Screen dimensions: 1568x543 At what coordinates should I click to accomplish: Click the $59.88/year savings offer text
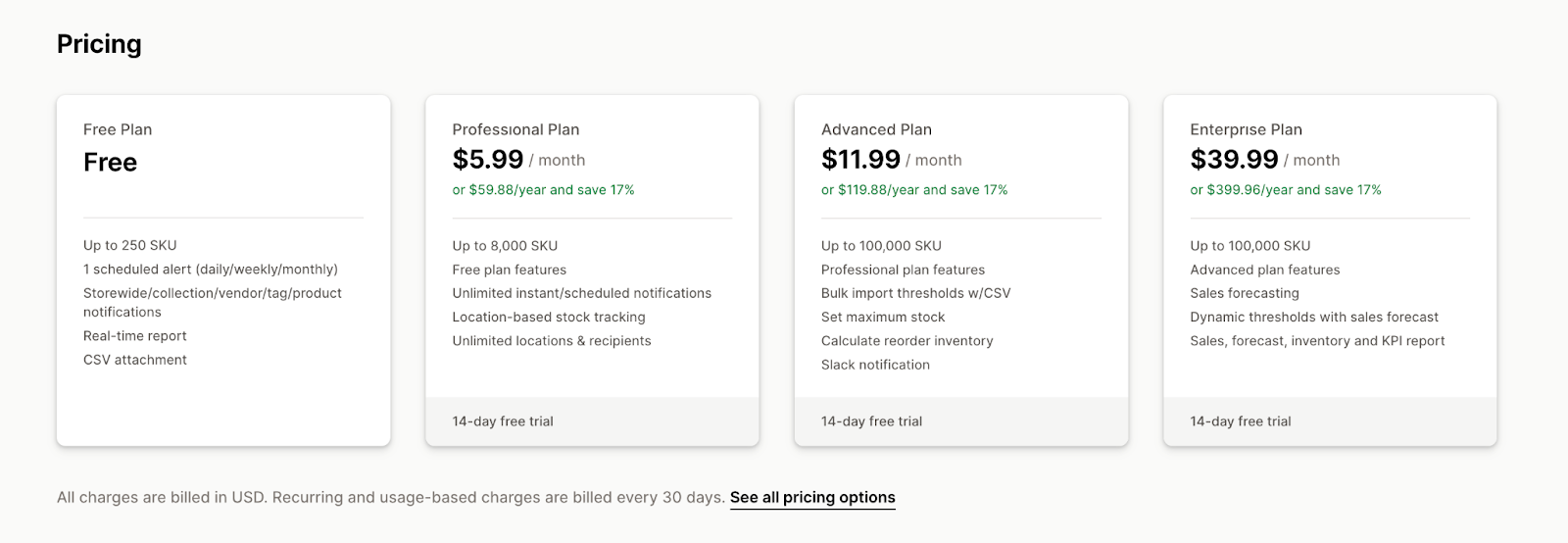pos(543,190)
